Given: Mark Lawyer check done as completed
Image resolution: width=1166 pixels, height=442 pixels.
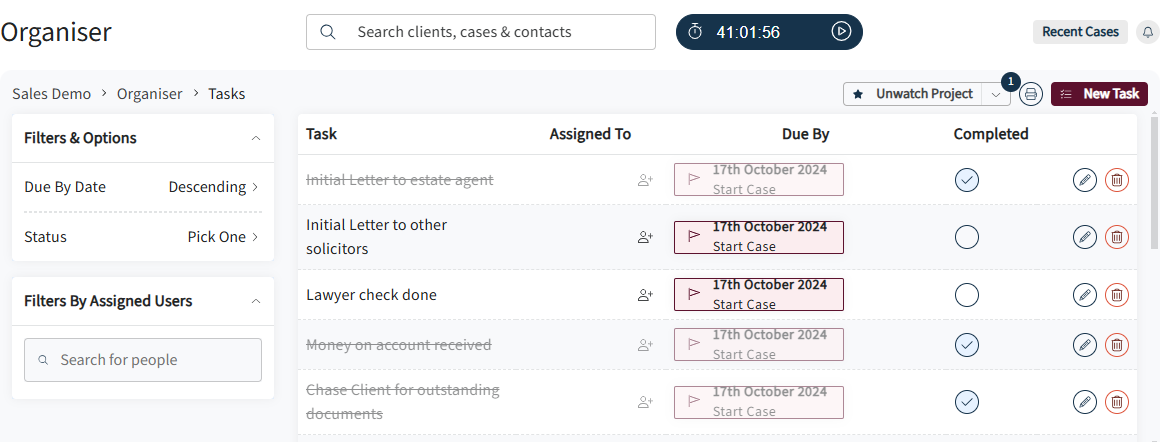Looking at the screenshot, I should click(x=967, y=295).
